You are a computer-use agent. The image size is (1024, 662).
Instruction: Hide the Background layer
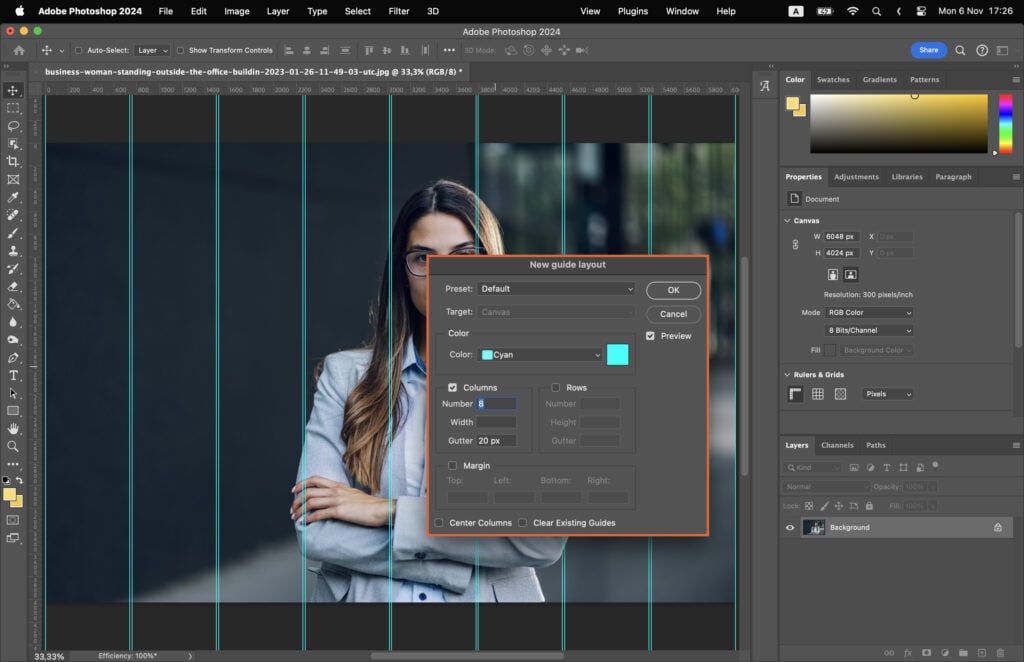point(790,527)
